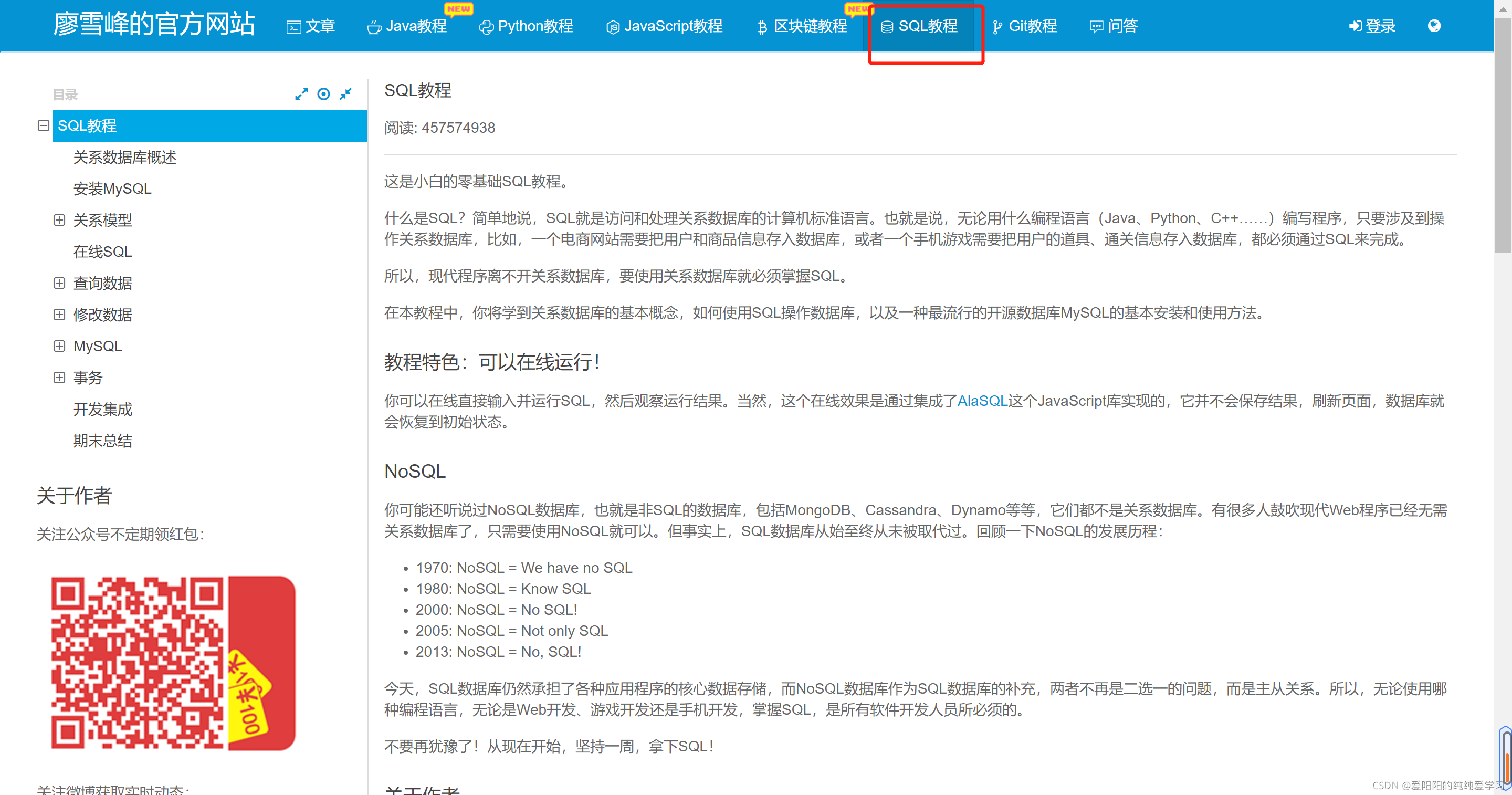The height and width of the screenshot is (795, 1512).
Task: Open 关系数据库概述 in the sidebar
Action: [x=124, y=158]
